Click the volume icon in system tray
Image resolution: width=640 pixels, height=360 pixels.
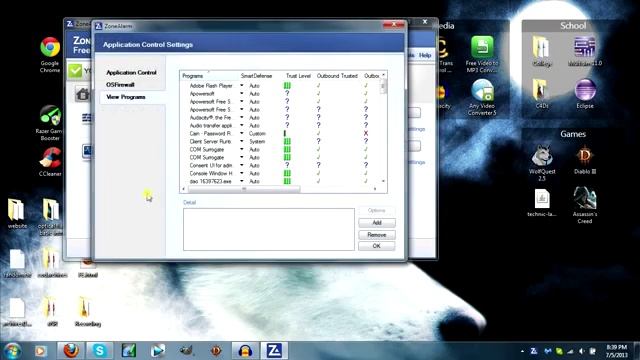point(582,351)
